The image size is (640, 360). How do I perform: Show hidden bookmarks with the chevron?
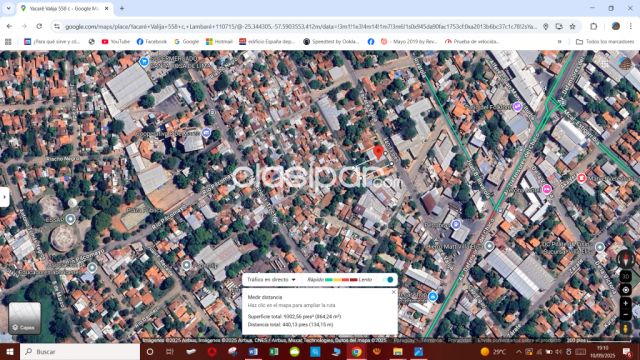coord(559,42)
